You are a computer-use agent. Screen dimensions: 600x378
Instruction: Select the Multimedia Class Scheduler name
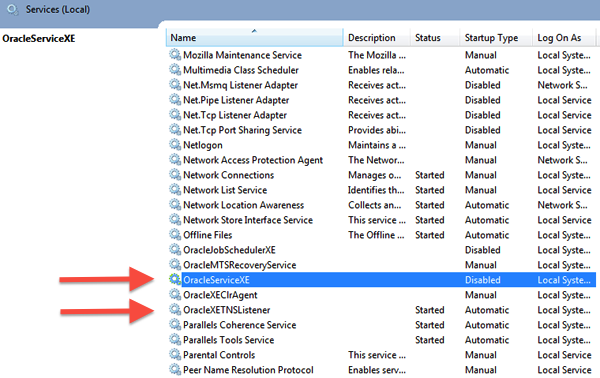[241, 70]
